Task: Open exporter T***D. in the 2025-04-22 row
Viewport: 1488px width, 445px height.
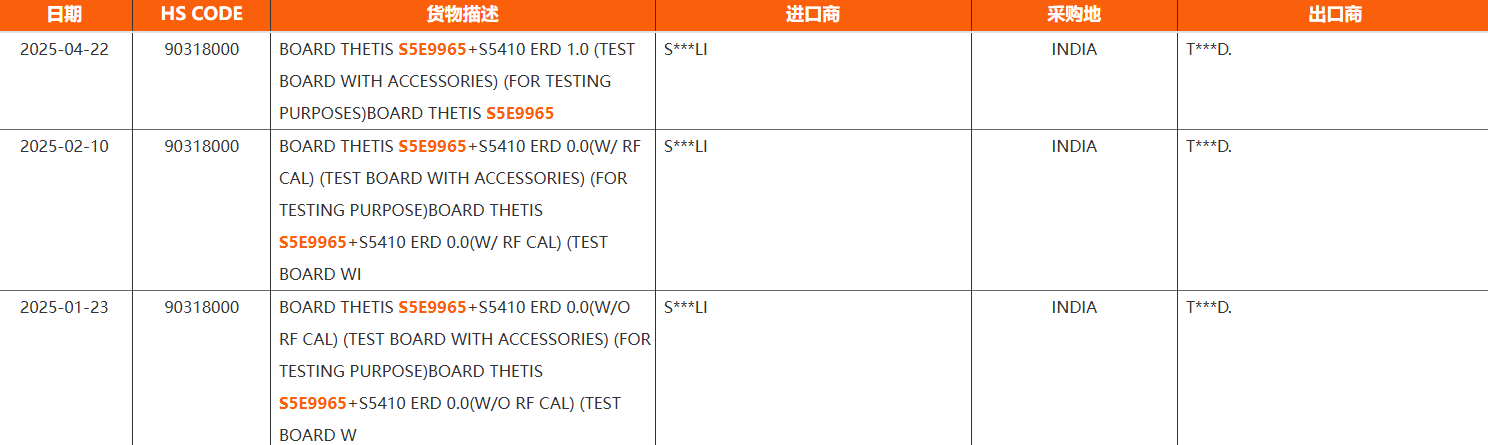Action: [x=1208, y=49]
